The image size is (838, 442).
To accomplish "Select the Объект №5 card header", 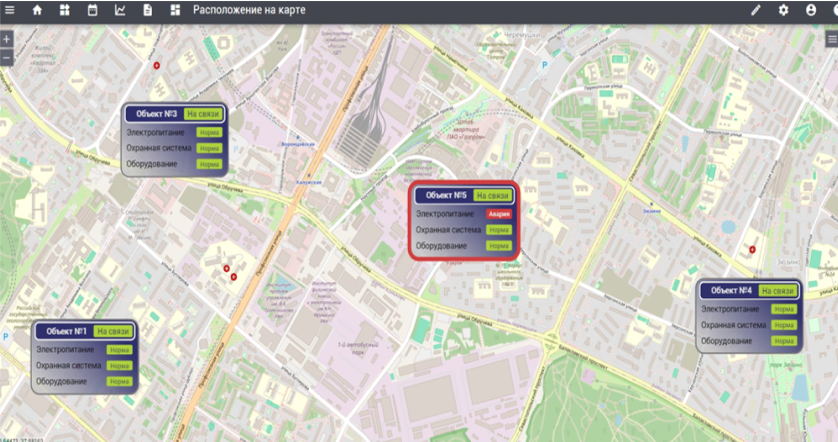I will point(464,196).
